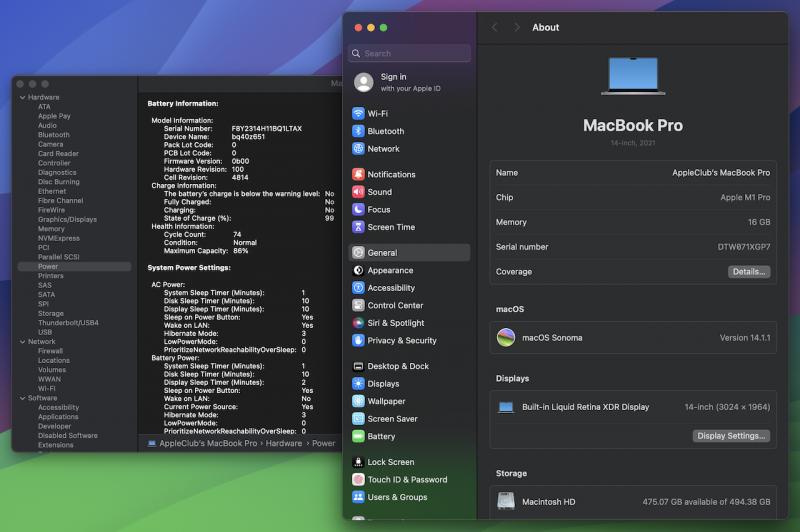Open Lock Screen icon
800x532 pixels.
coord(358,462)
